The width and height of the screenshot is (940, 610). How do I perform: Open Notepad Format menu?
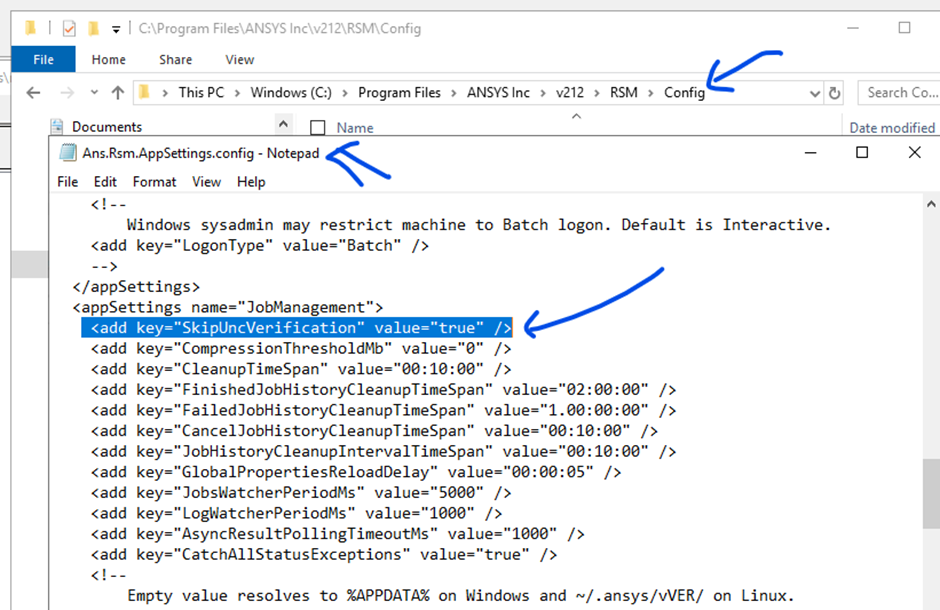[x=154, y=182]
